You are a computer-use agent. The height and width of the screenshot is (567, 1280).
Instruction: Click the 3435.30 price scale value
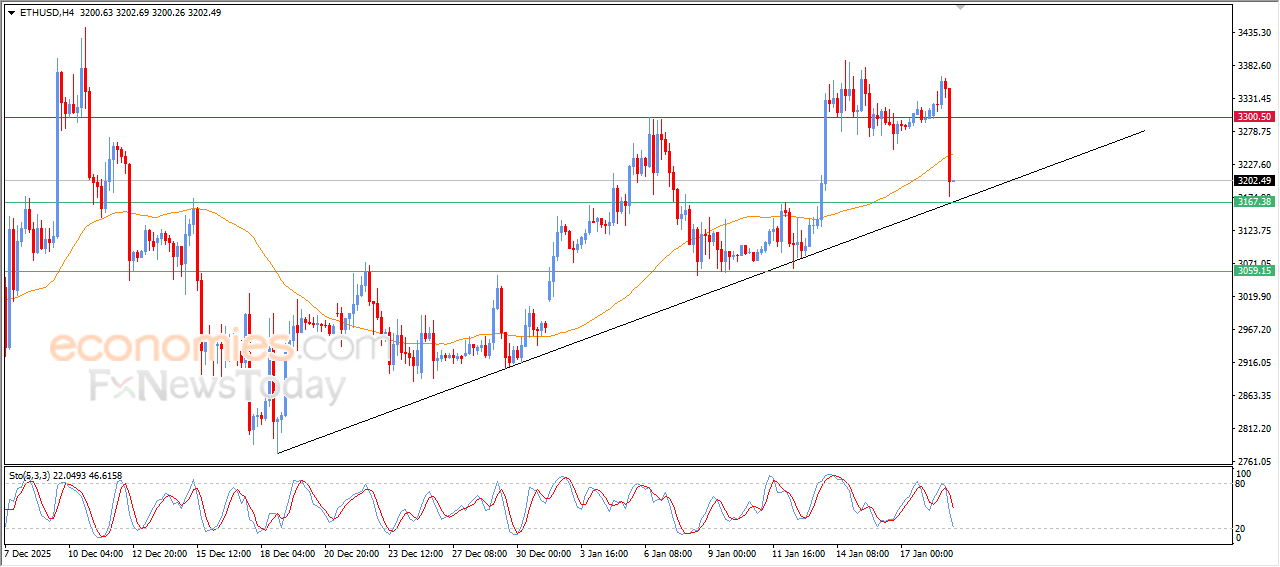(x=1253, y=33)
